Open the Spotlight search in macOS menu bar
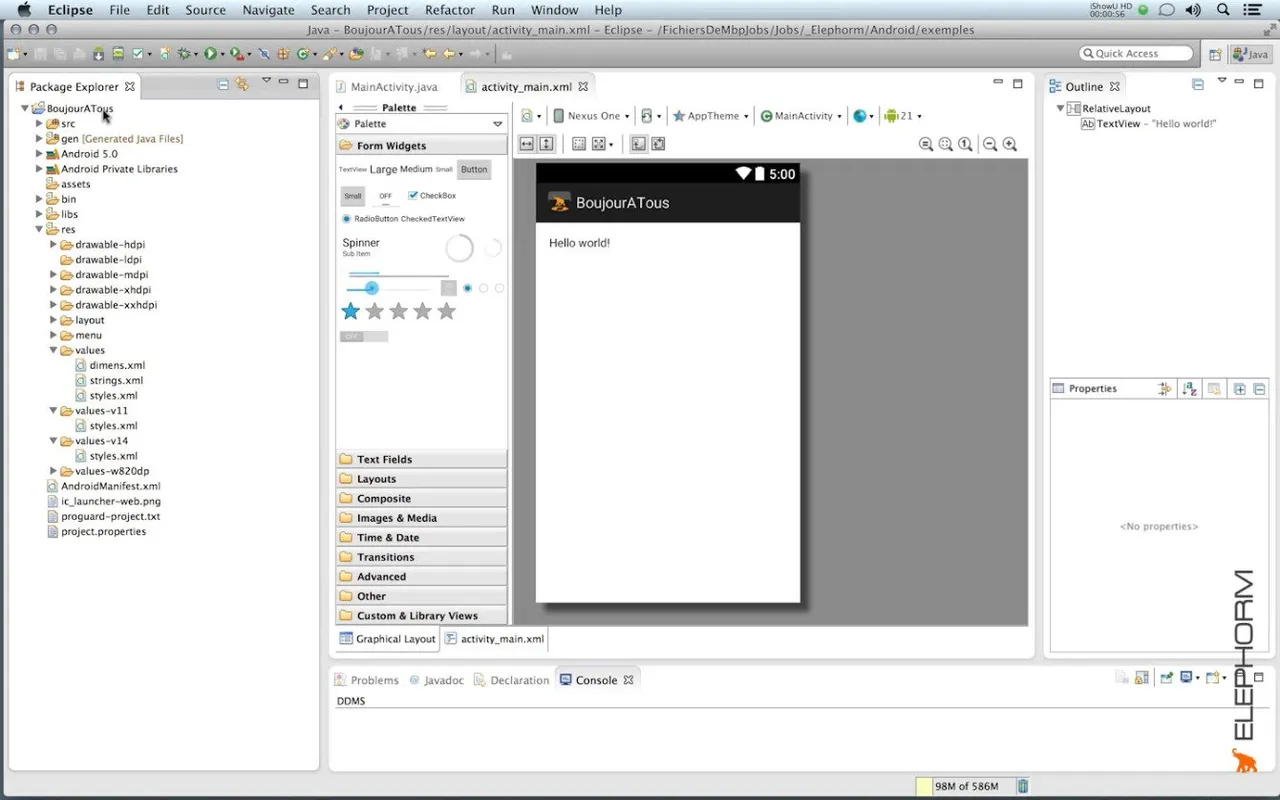The image size is (1280, 800). [1223, 10]
